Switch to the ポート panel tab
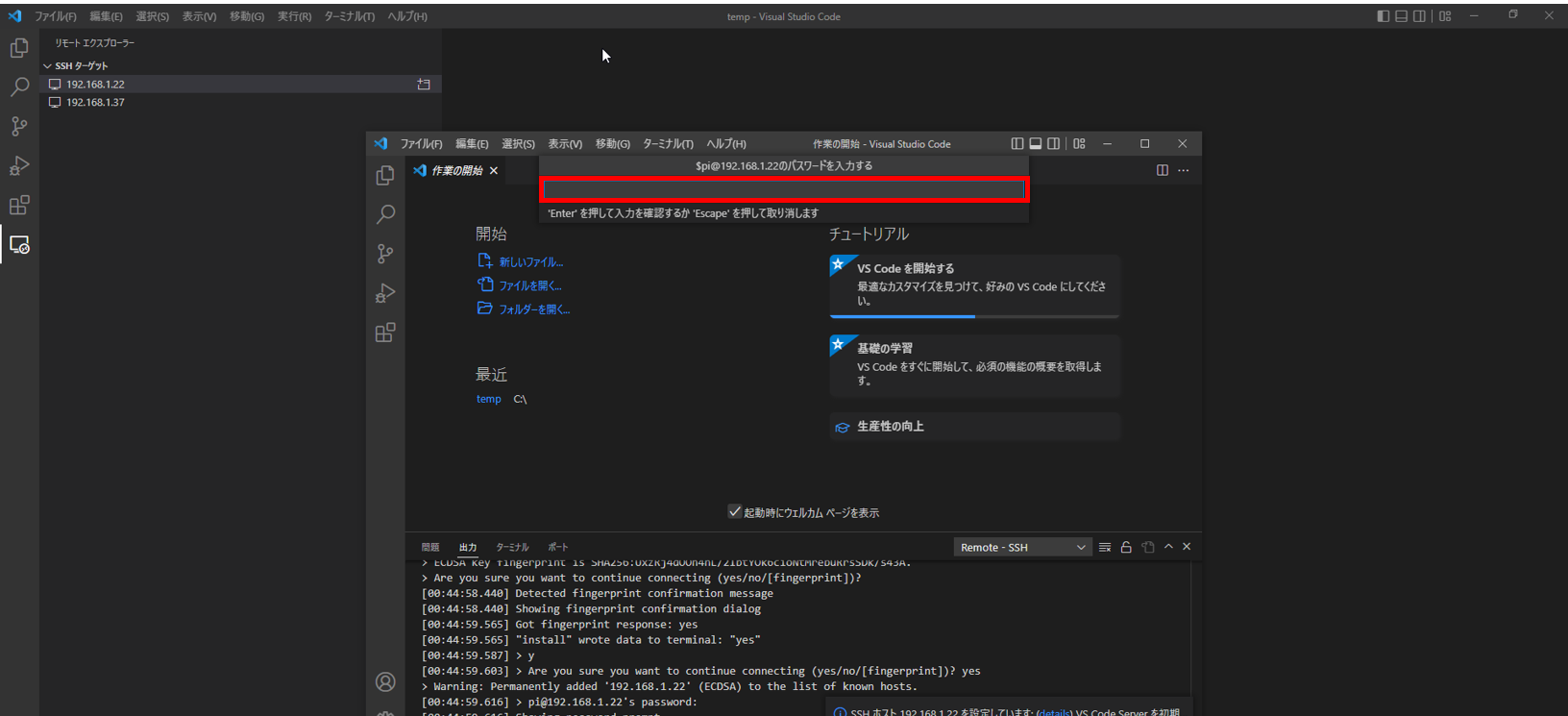 pyautogui.click(x=558, y=547)
